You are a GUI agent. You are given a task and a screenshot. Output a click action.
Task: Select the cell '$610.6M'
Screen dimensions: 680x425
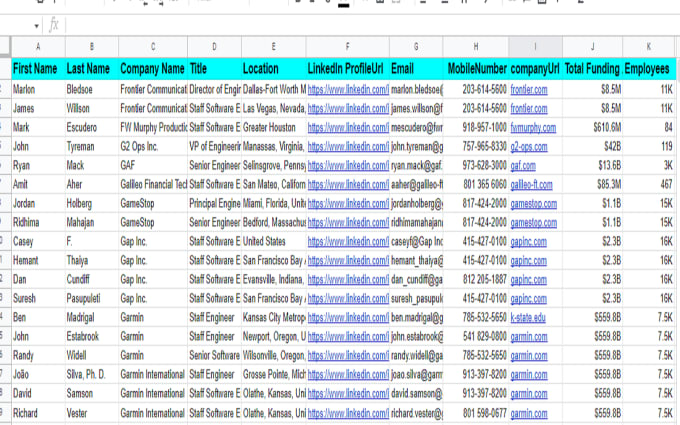point(593,128)
